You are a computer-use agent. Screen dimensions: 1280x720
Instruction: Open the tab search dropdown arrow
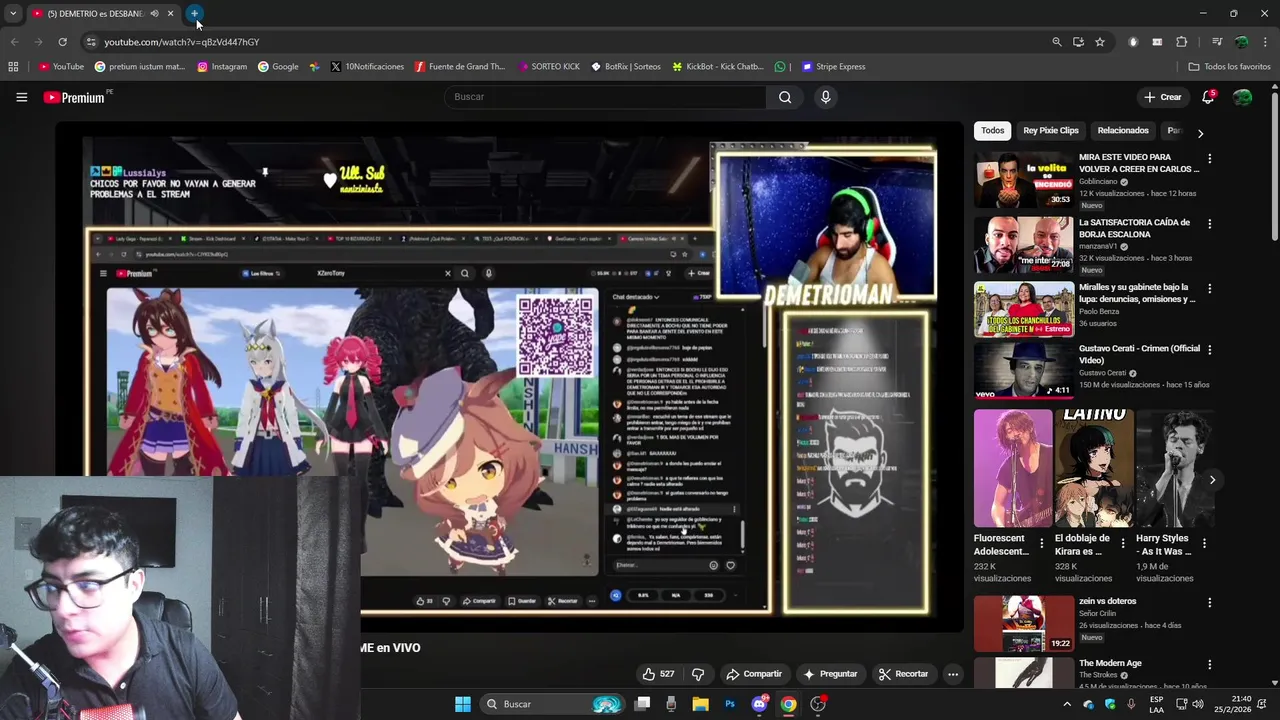(x=13, y=14)
